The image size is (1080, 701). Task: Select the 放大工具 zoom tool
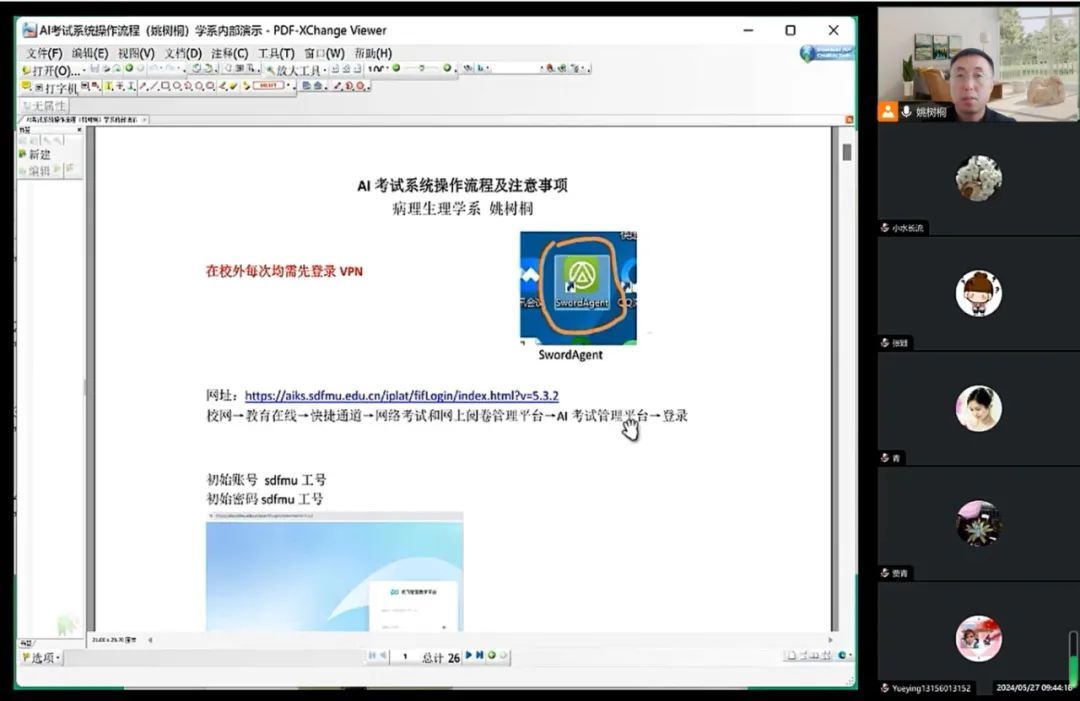tap(296, 70)
